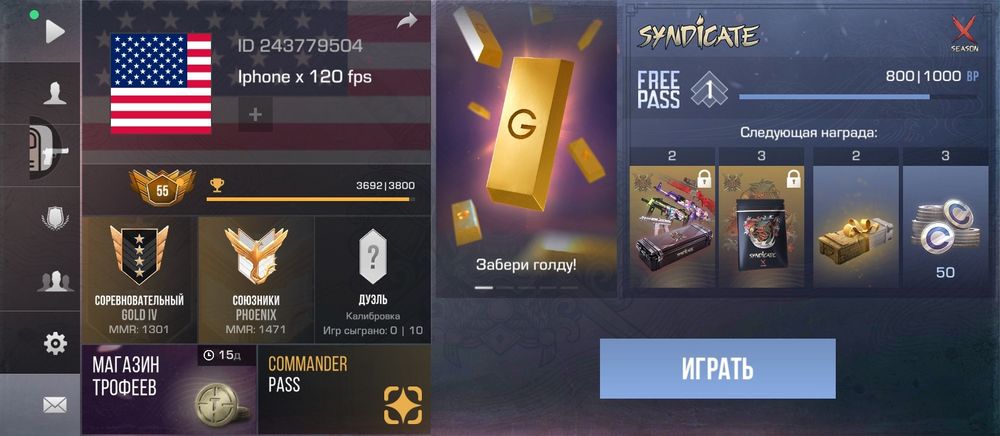
Task: Click the Забери голду gold bar banner
Action: (526, 149)
